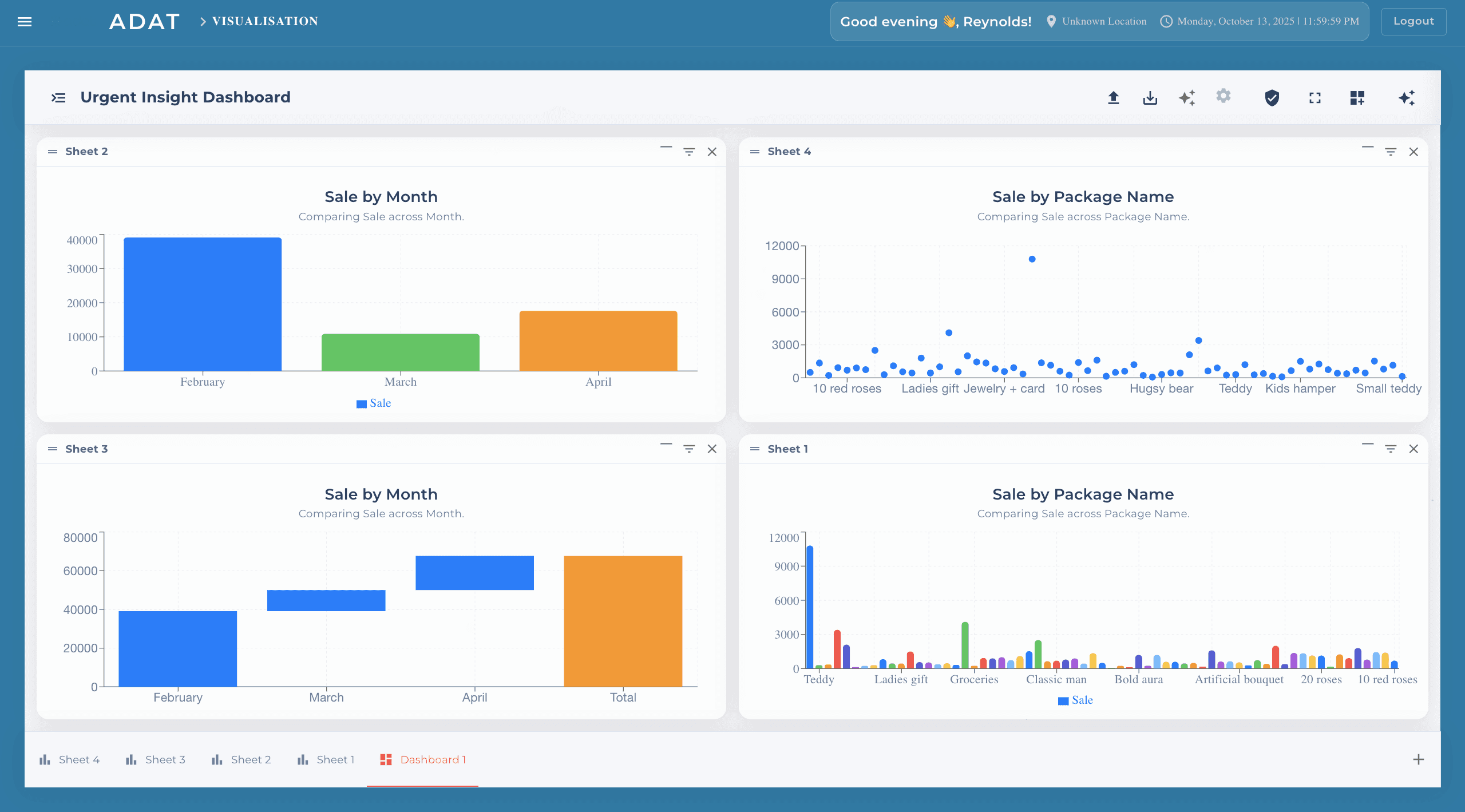Click 'Artificial bouquet' axis label in Sheet 1
The height and width of the screenshot is (812, 1465).
1239,680
